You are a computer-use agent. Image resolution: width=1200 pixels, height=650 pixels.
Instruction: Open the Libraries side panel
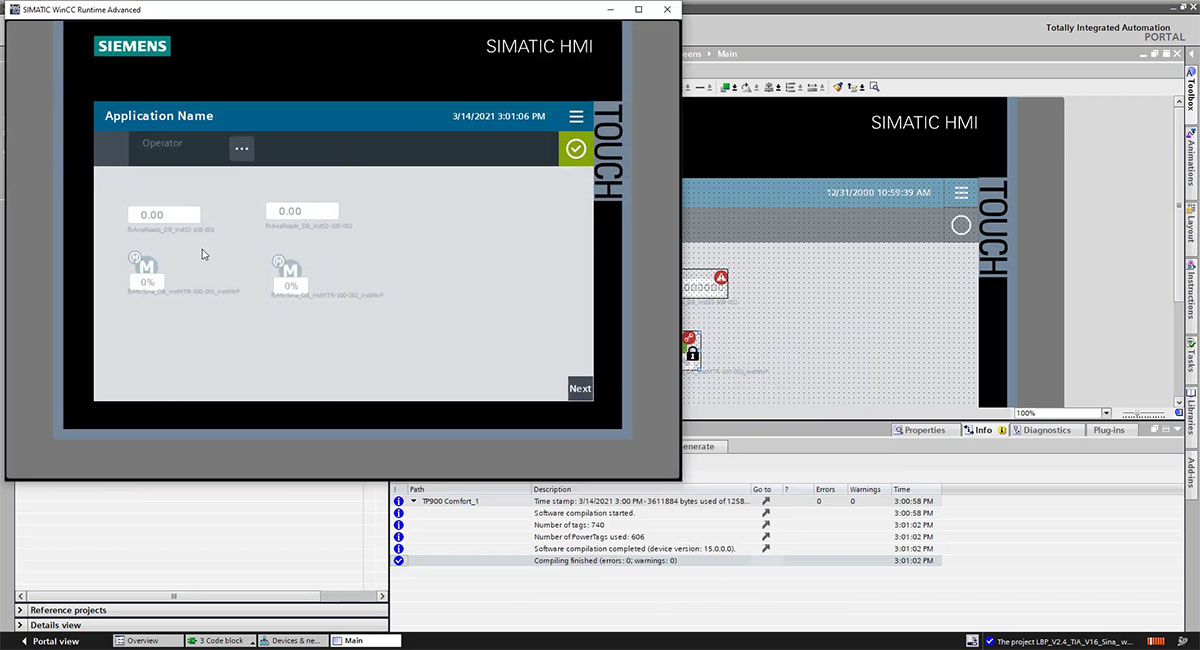(1191, 416)
